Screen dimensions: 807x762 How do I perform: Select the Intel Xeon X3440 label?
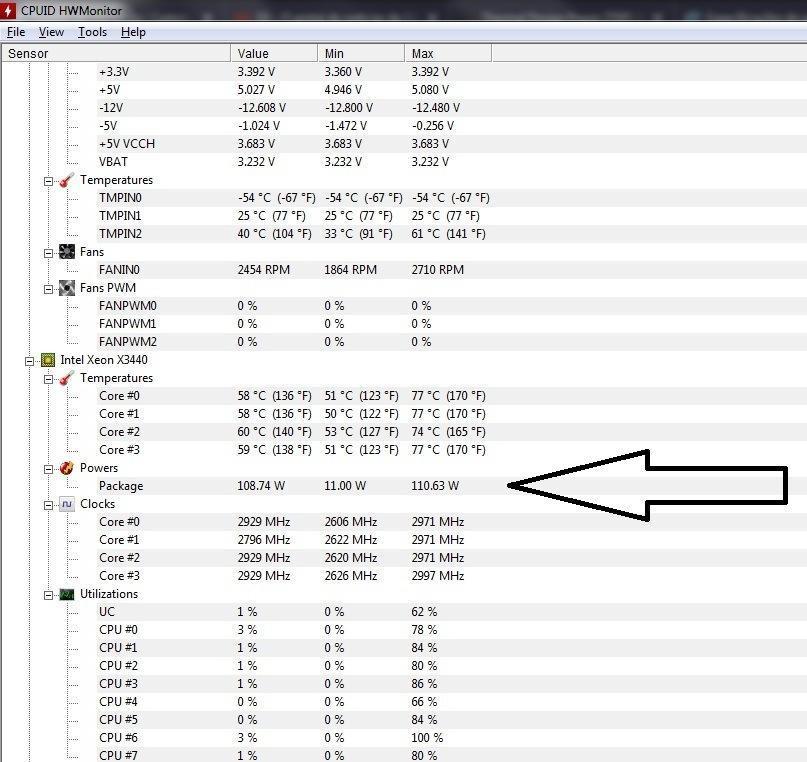click(x=104, y=360)
